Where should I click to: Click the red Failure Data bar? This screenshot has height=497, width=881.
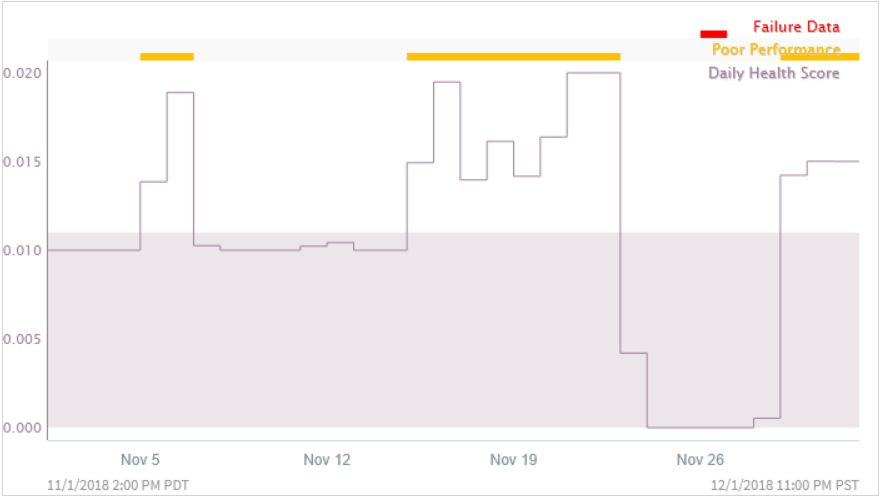click(x=714, y=34)
